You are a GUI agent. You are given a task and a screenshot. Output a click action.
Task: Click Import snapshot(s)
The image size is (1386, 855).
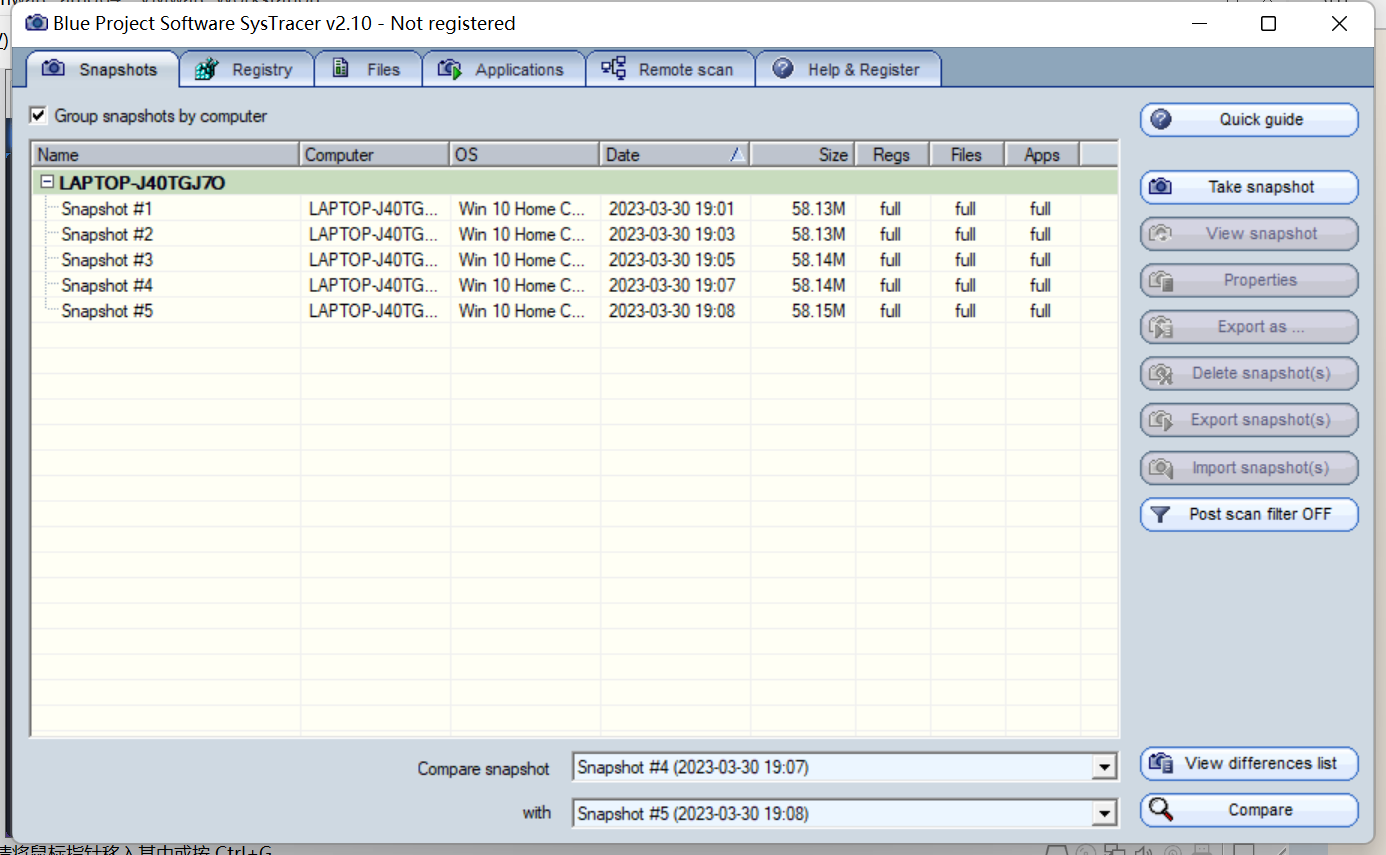[1249, 468]
